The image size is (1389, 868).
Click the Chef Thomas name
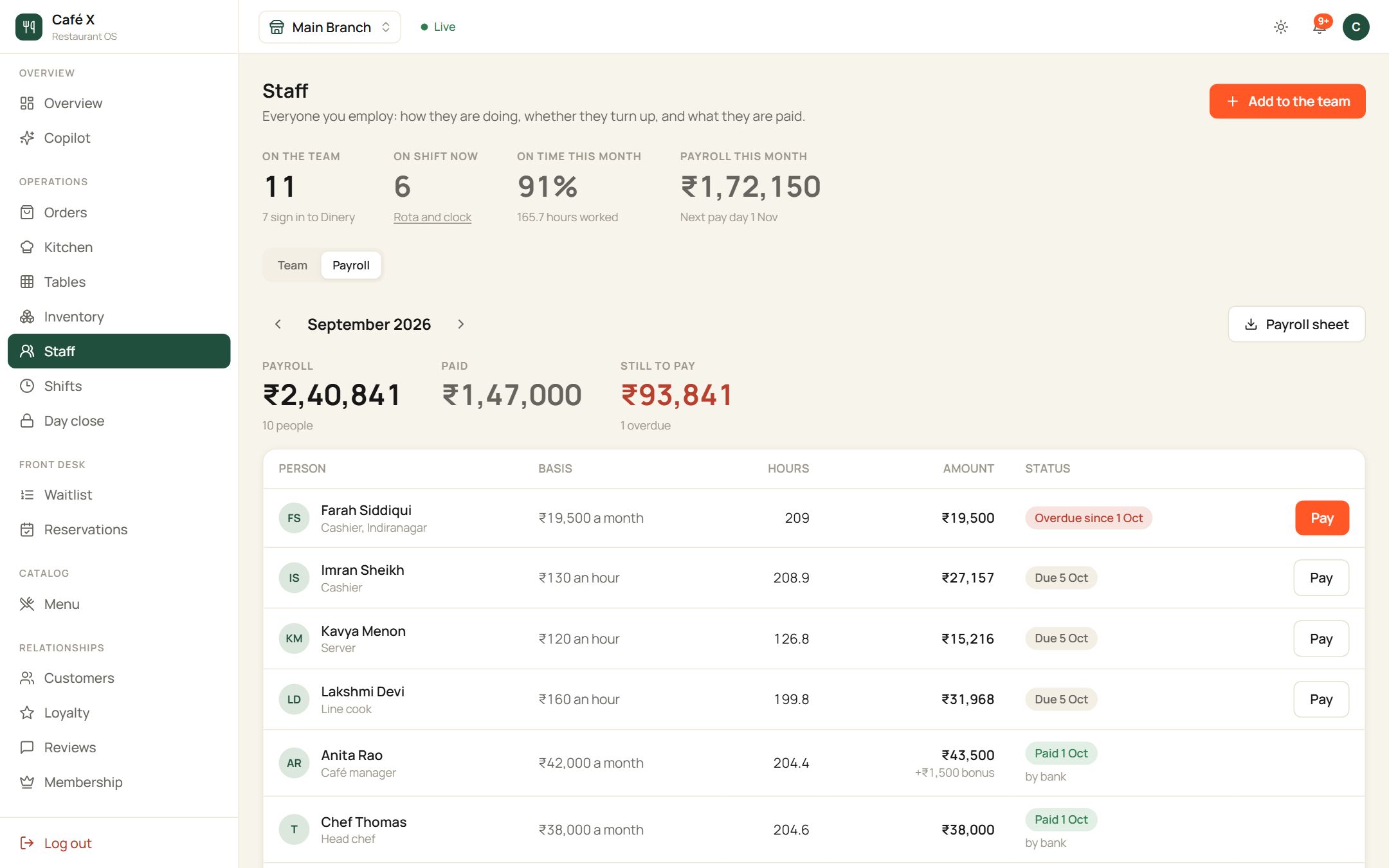364,822
